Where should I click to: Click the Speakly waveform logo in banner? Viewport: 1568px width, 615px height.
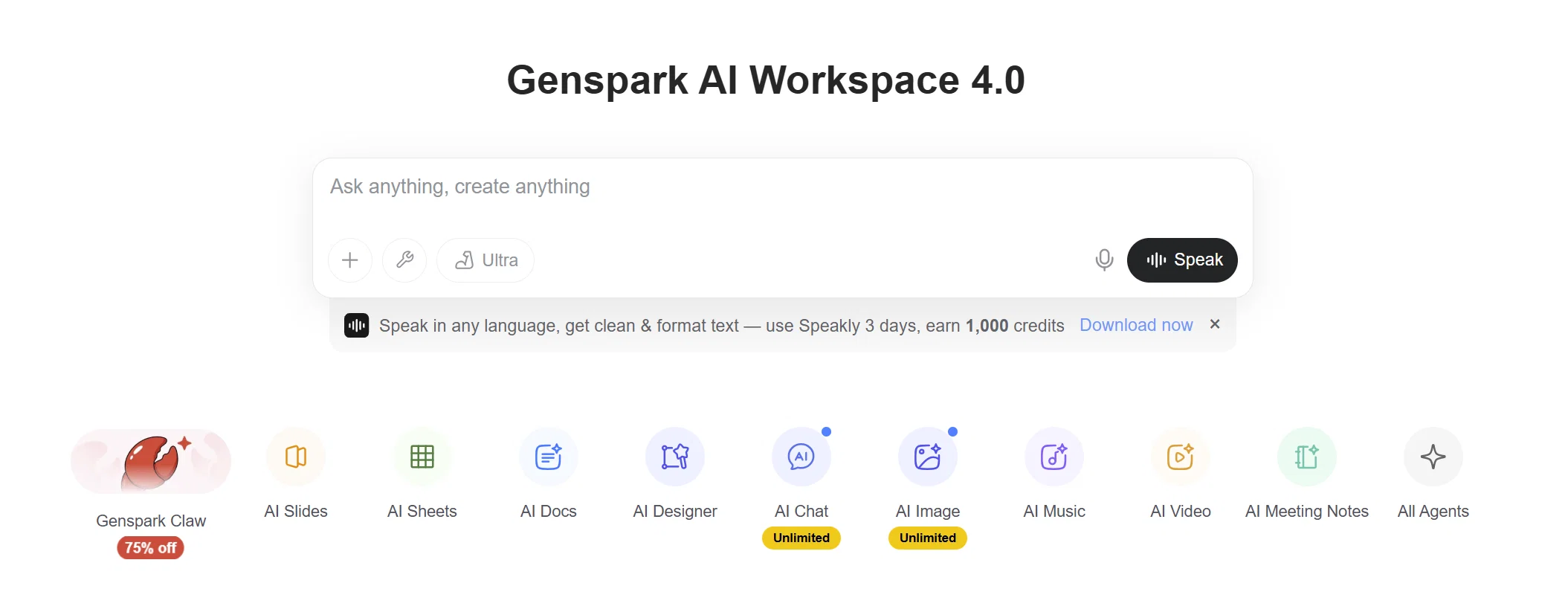tap(357, 326)
